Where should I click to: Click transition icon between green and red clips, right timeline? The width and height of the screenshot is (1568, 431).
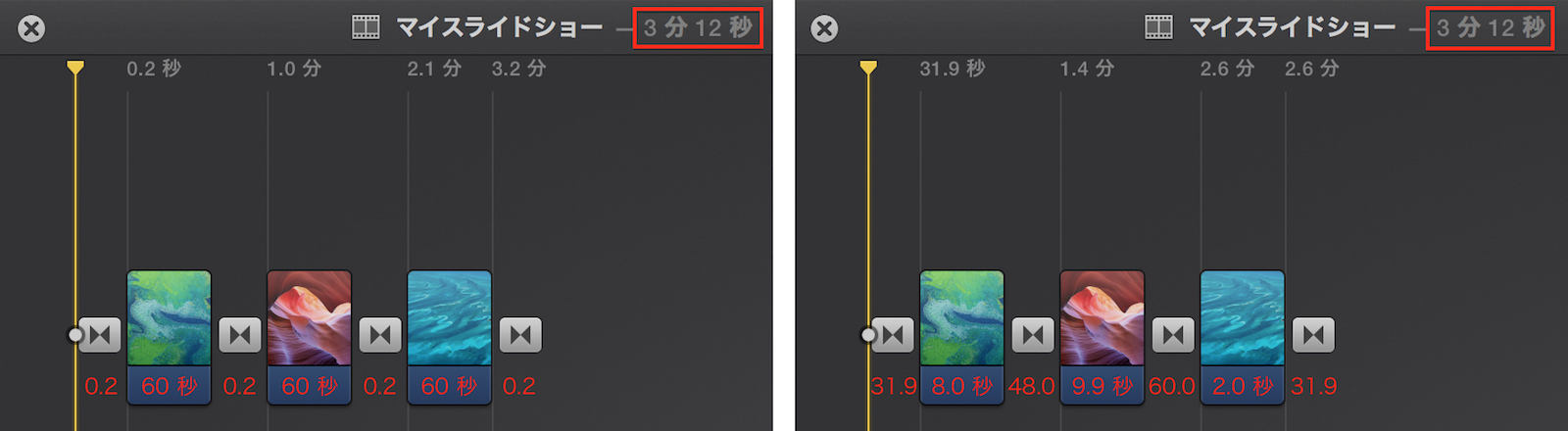coord(1032,335)
